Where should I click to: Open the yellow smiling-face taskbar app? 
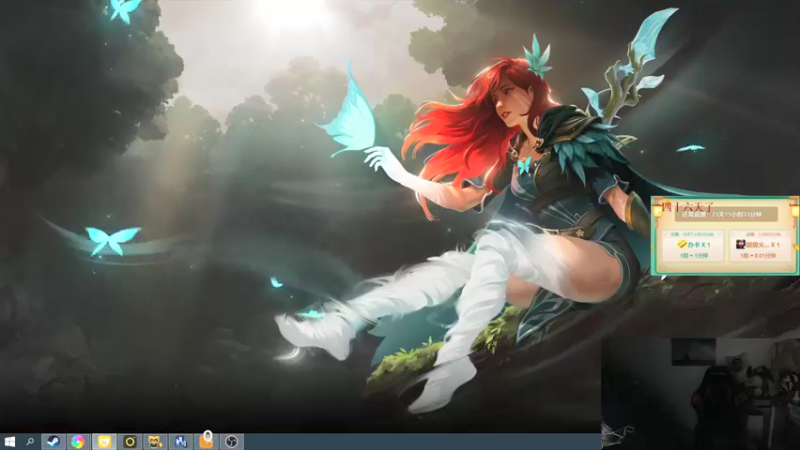click(104, 441)
